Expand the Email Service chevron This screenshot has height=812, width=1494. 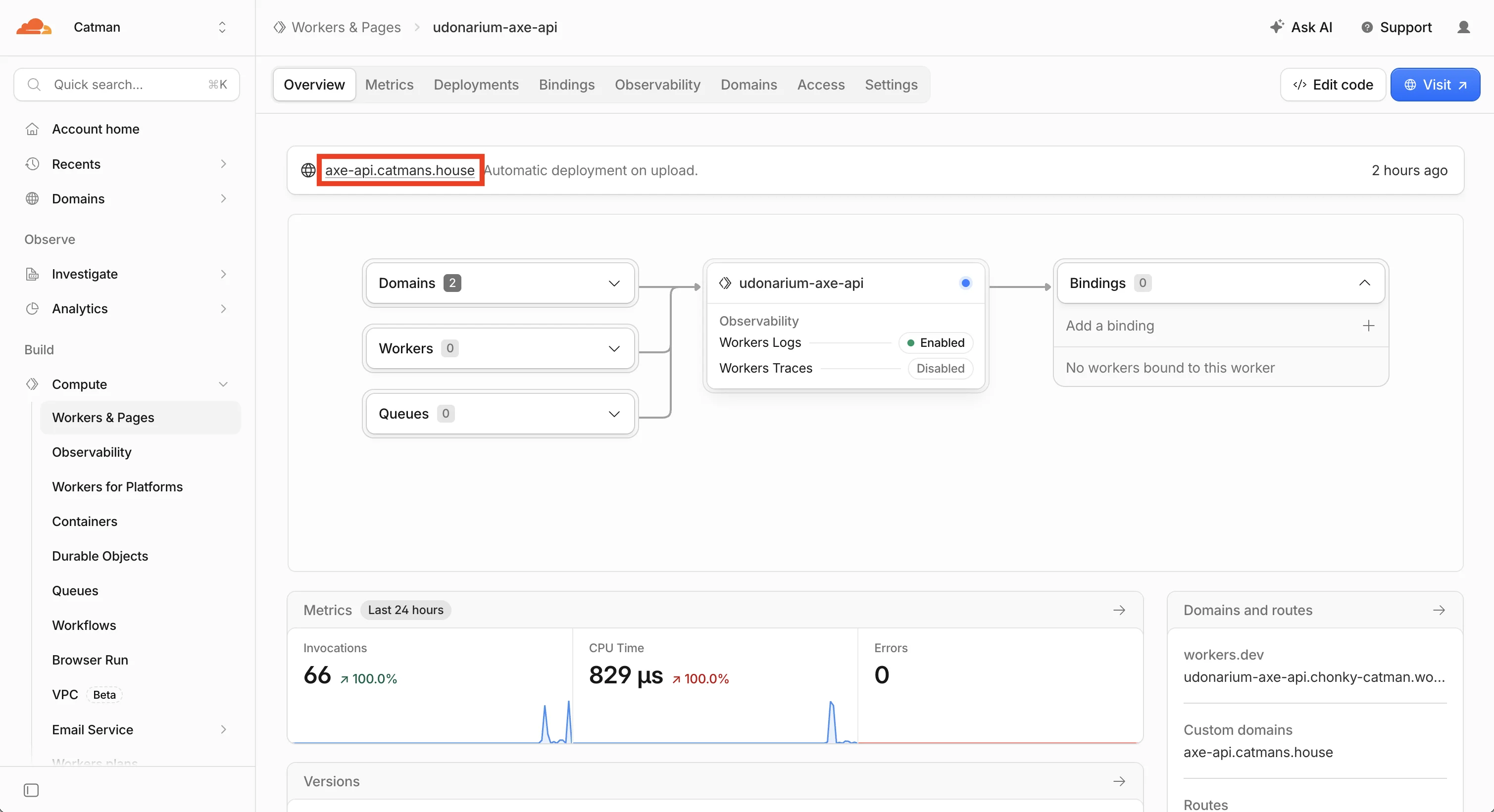click(223, 730)
